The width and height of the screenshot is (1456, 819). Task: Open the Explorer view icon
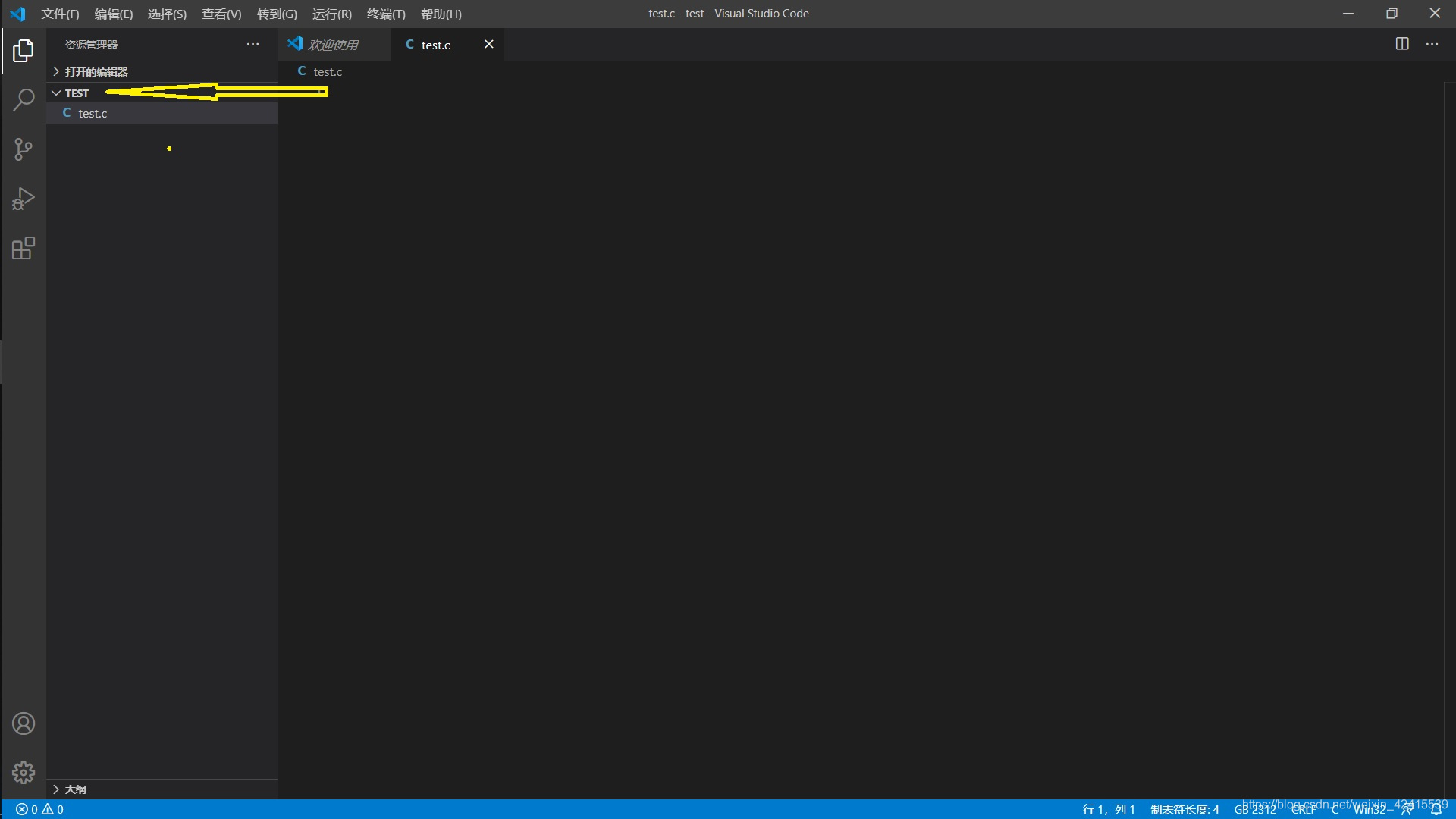(x=24, y=51)
